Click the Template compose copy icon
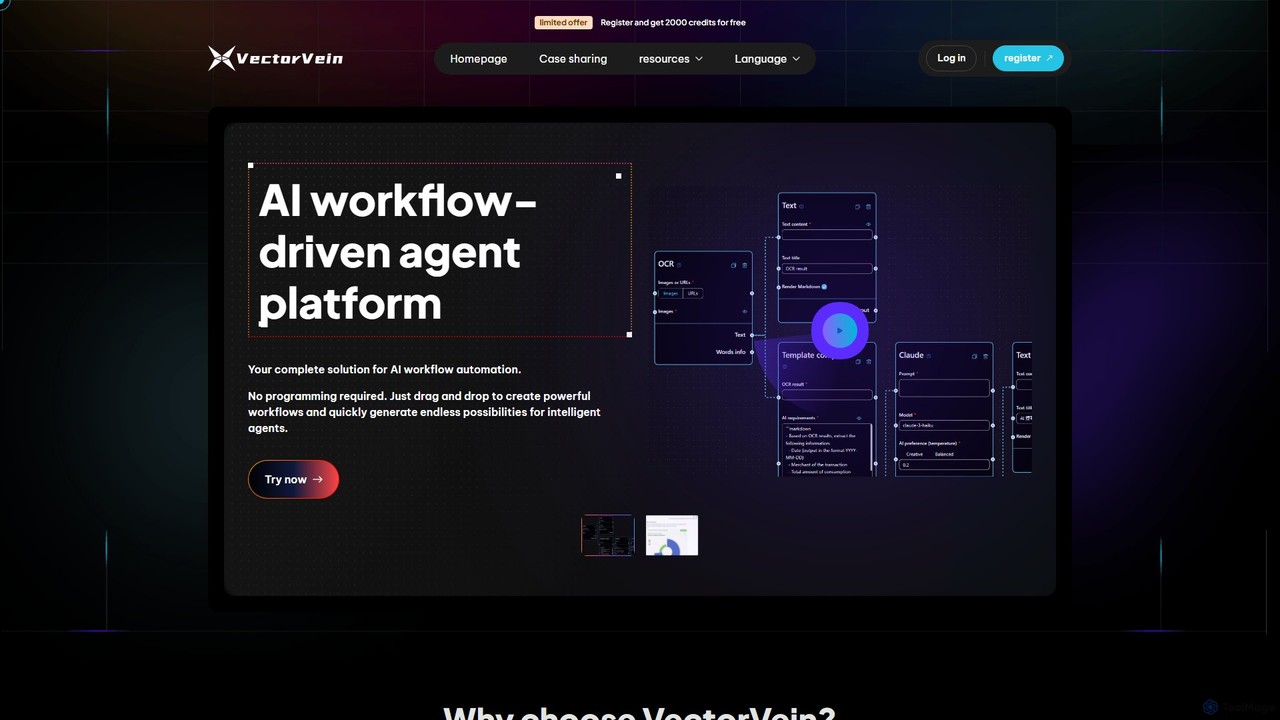This screenshot has width=1280, height=720. pyautogui.click(x=858, y=361)
